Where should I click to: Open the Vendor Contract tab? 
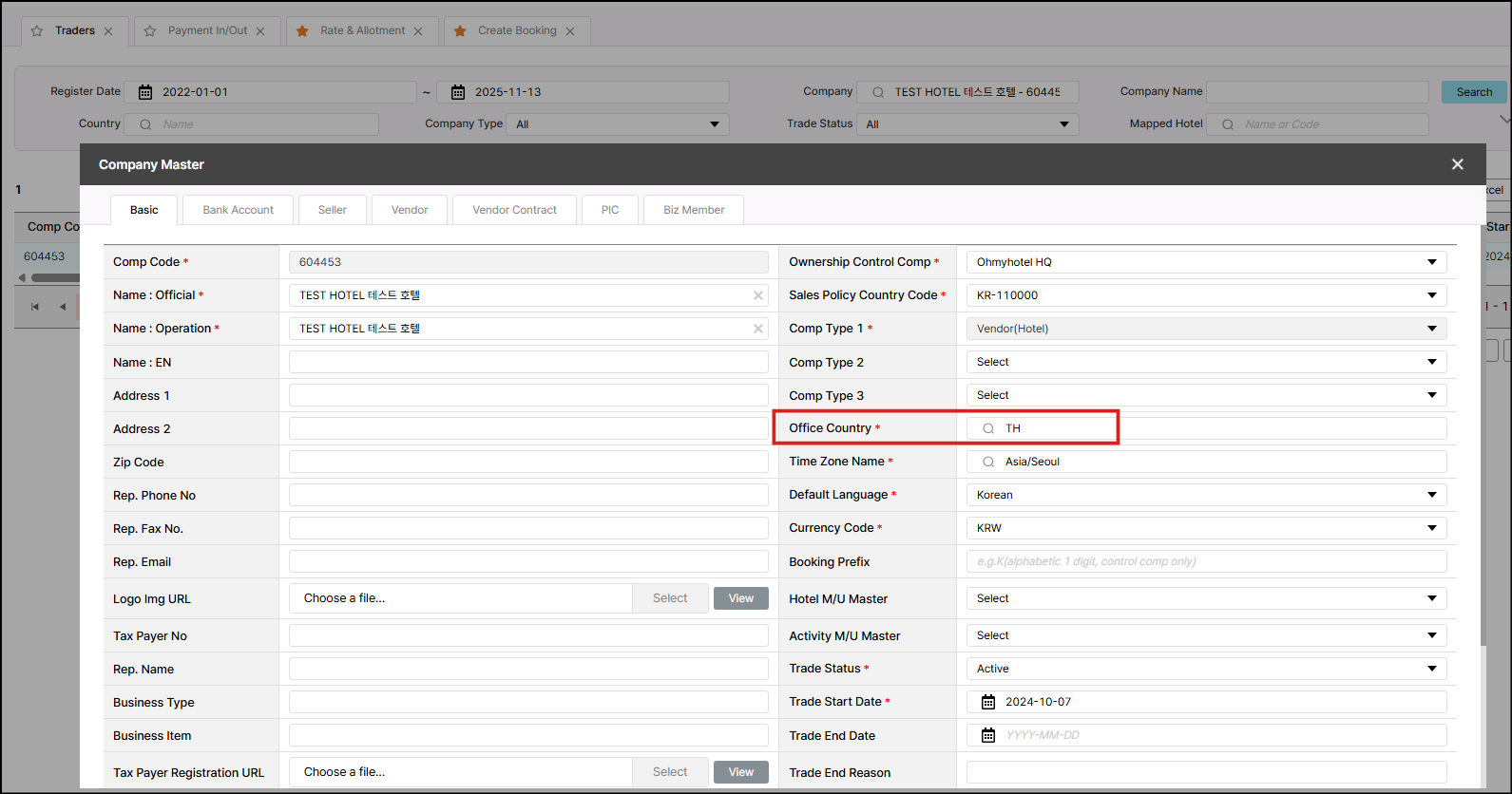click(x=514, y=210)
